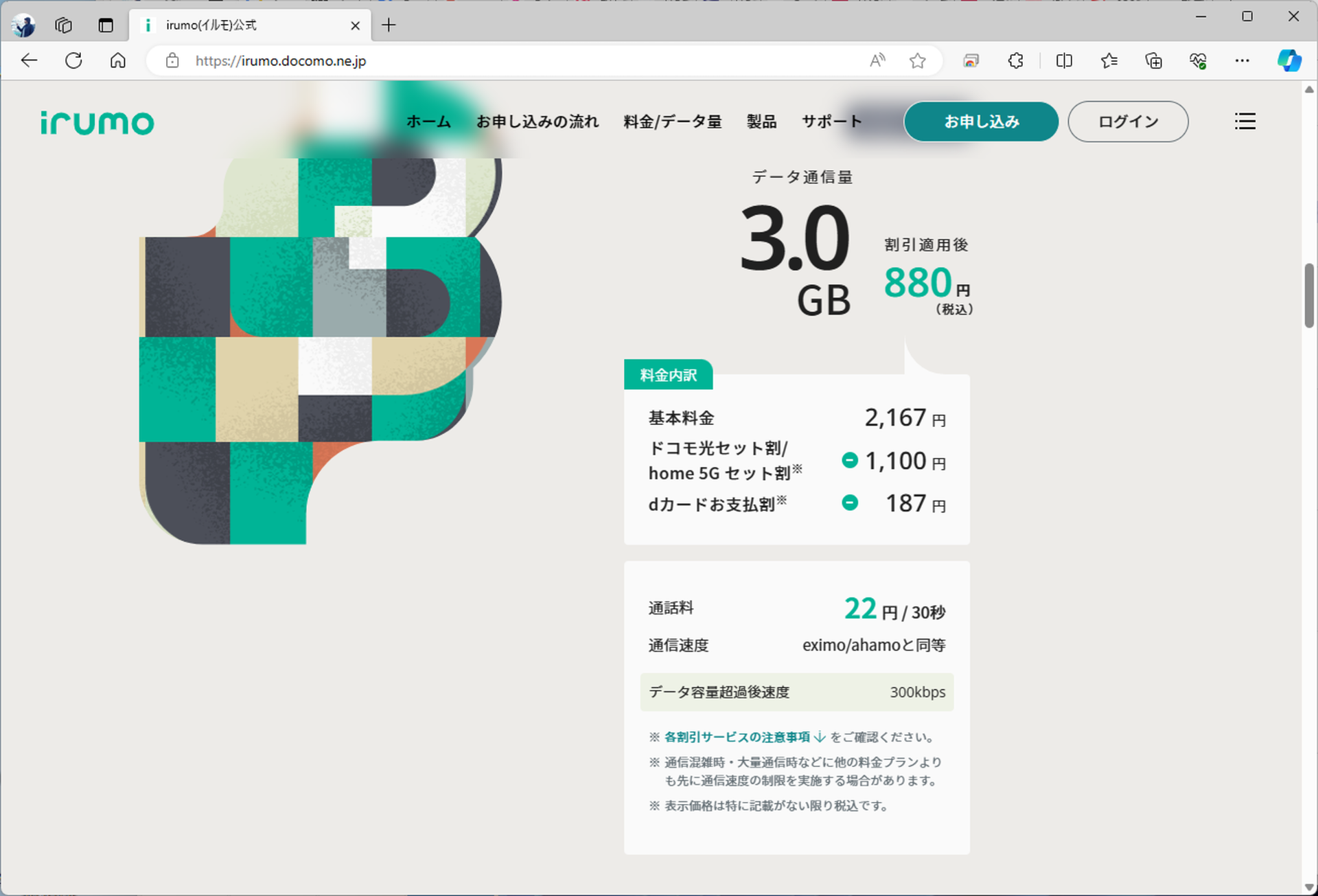Click the お申し込み button
Viewport: 1318px width, 896px height.
981,122
